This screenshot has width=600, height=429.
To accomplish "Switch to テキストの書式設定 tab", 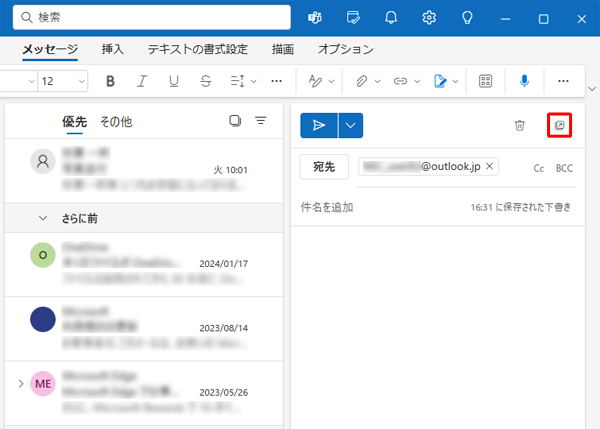I will click(x=197, y=49).
